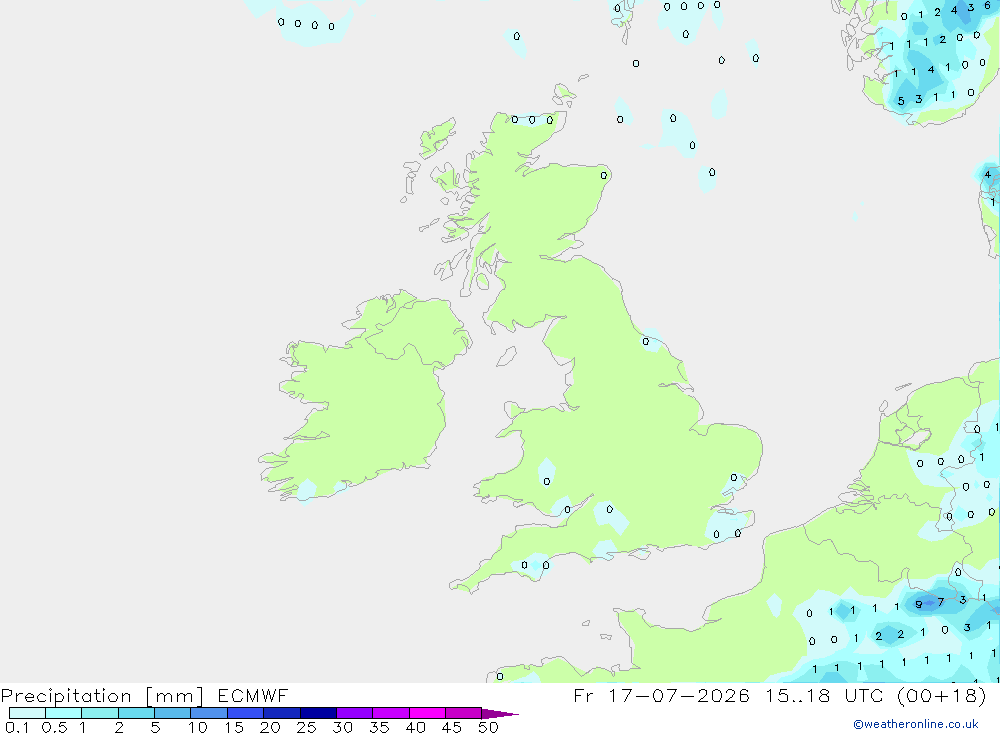Pick the 0.1–0.5 mm legend color swatch
Viewport: 1000px width, 733px height.
[27, 713]
